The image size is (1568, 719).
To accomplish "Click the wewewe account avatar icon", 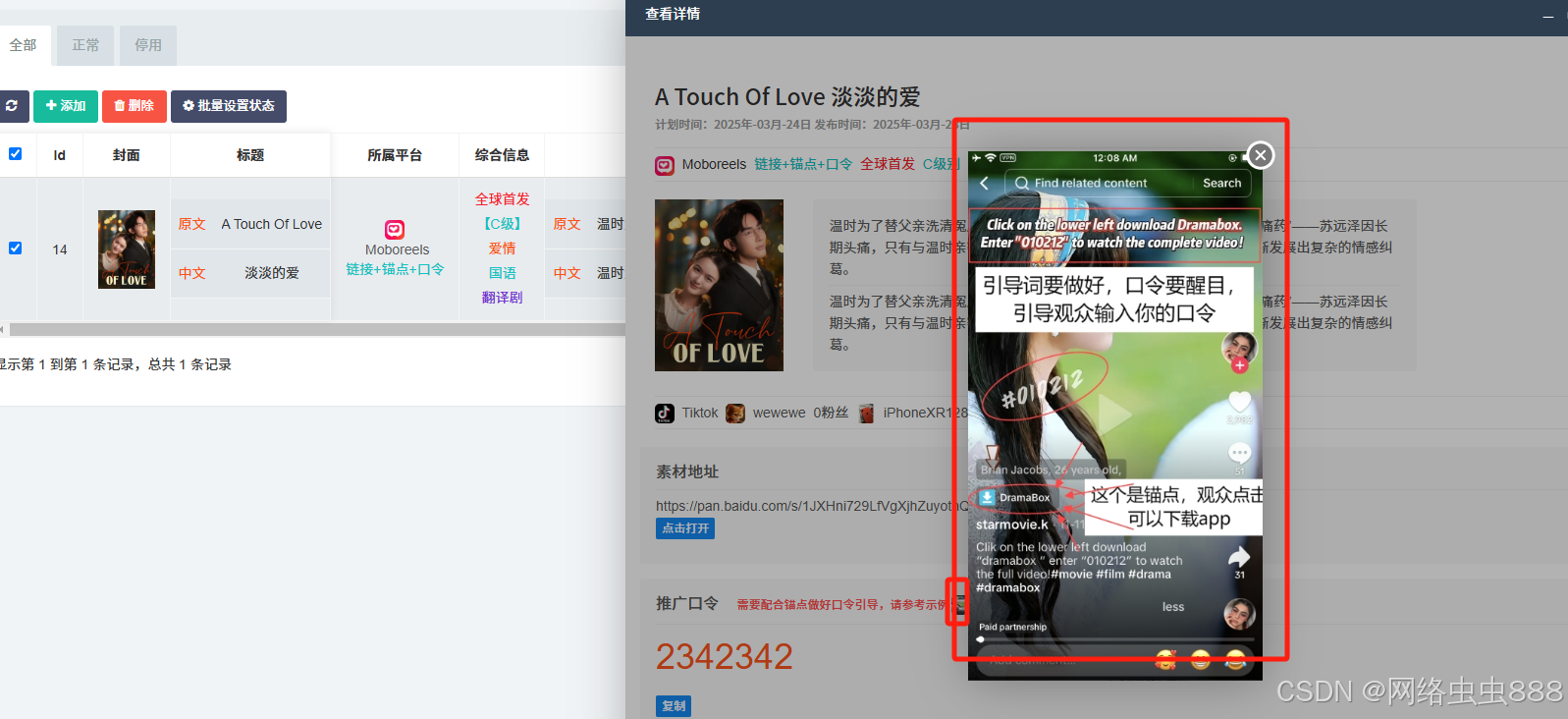I will click(x=735, y=414).
